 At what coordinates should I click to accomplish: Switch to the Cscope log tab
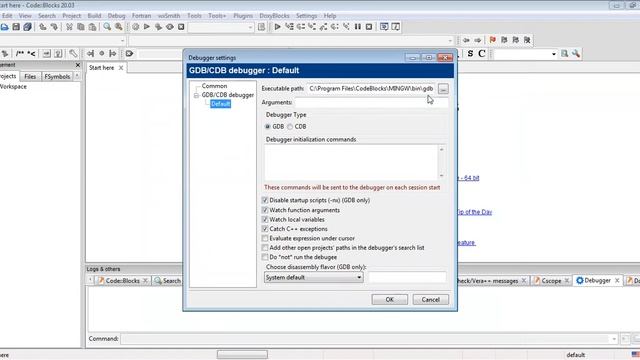[x=551, y=281]
